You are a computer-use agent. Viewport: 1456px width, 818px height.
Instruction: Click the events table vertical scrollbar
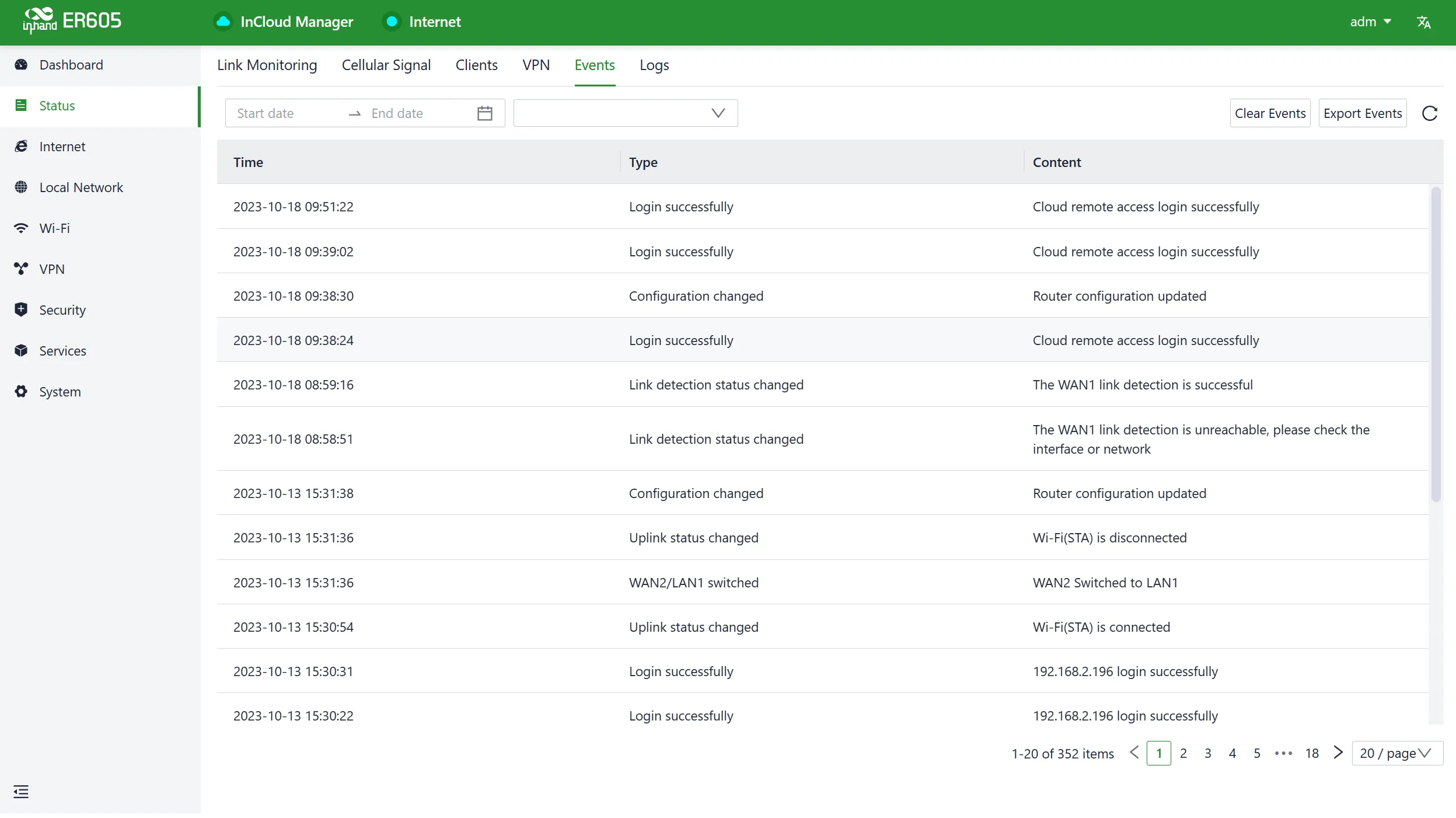click(1436, 344)
